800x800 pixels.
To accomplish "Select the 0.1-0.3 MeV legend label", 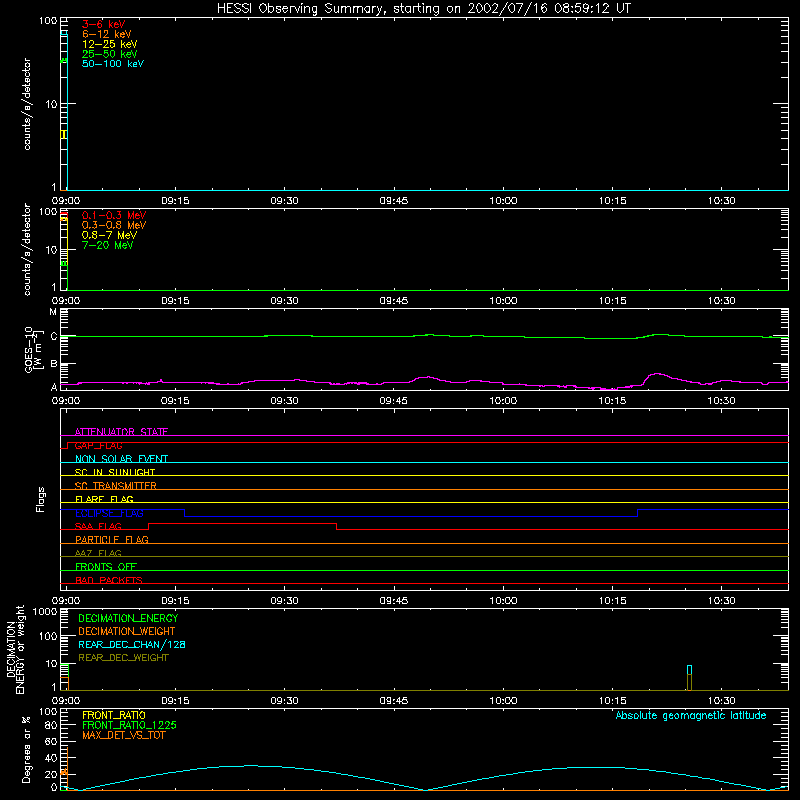I will click(x=114, y=215).
